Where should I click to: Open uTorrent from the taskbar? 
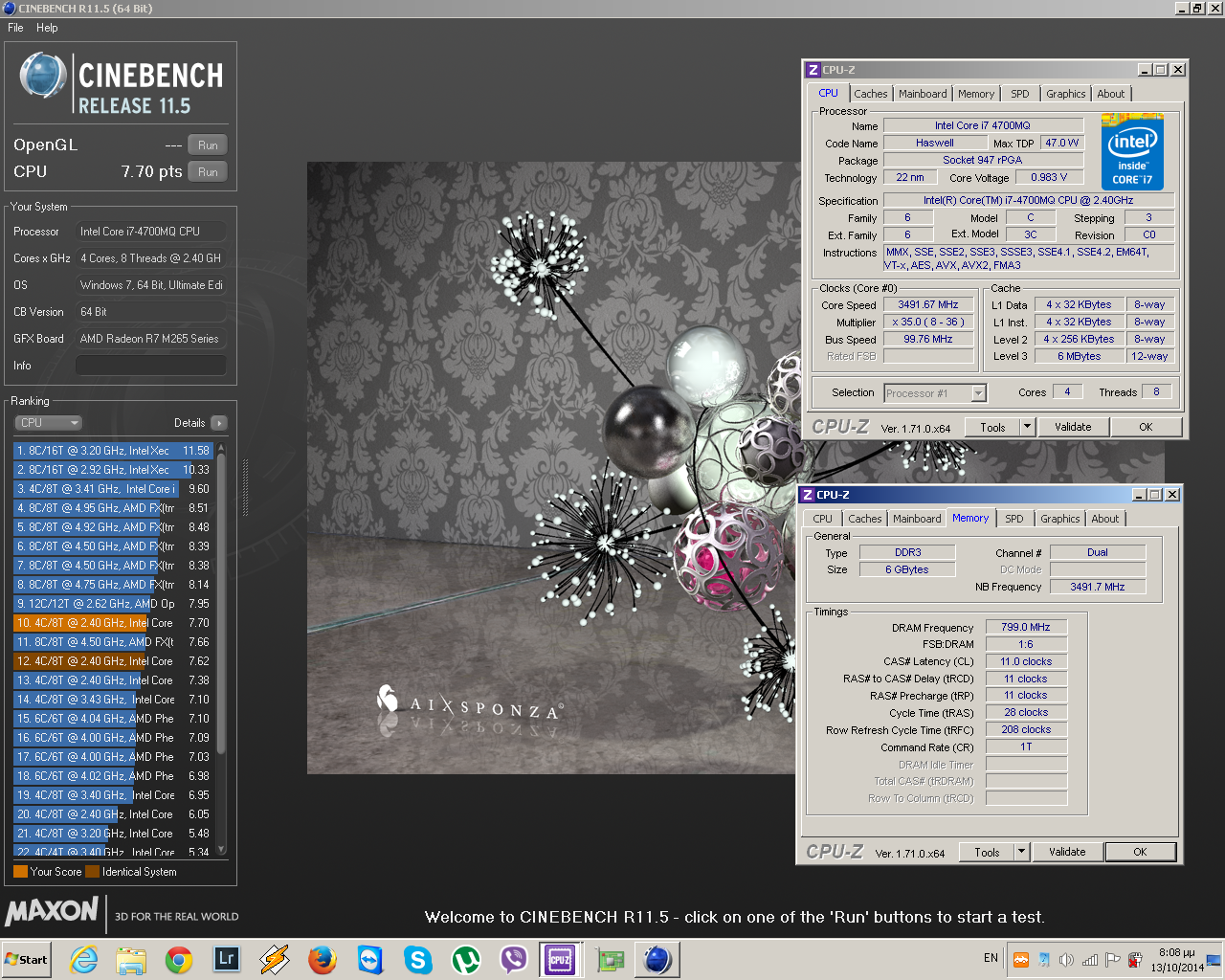[x=466, y=959]
